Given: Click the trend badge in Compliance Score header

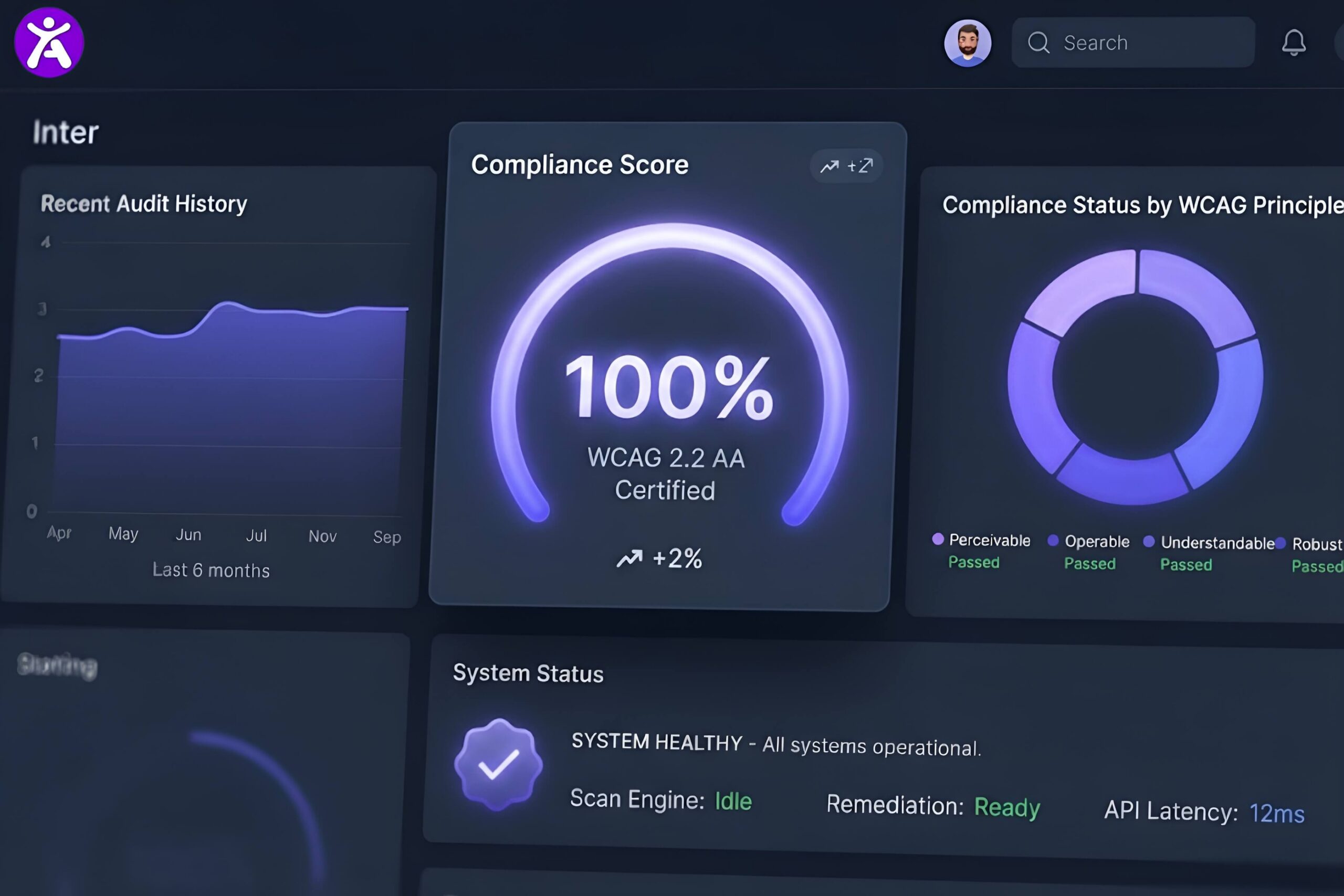Looking at the screenshot, I should click(x=846, y=166).
